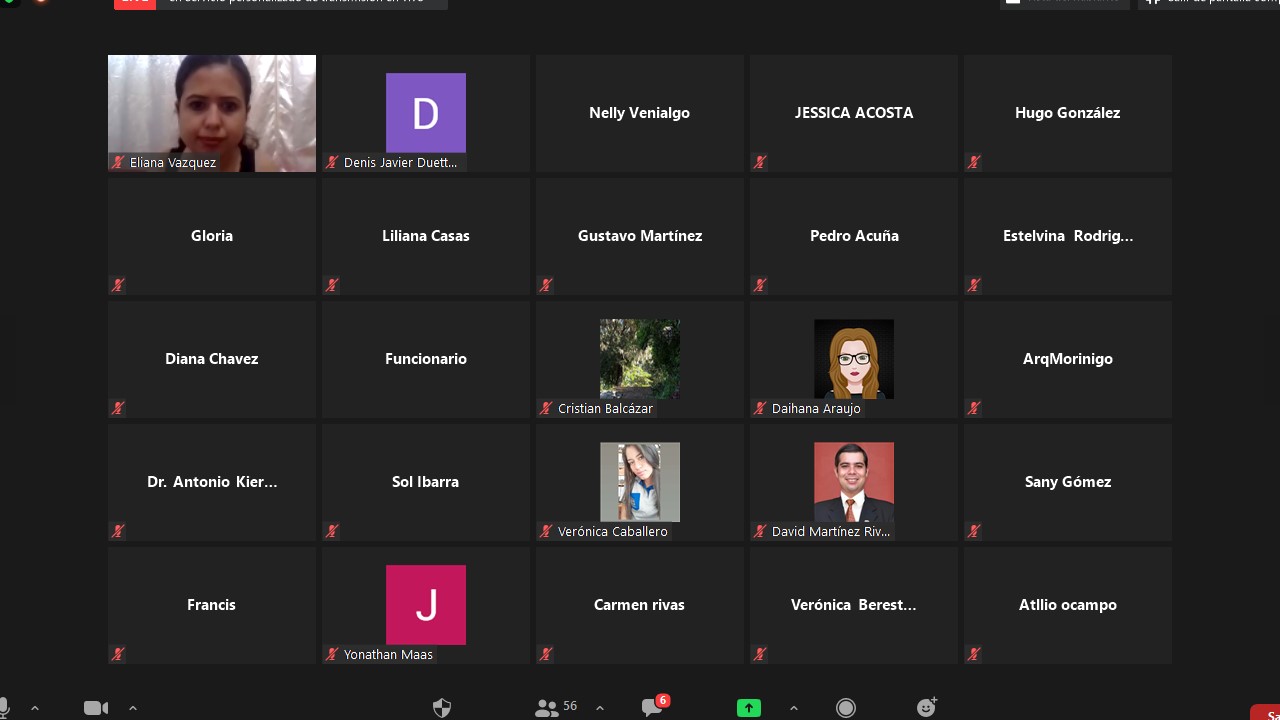
Task: Open Chat with unread messages badge
Action: pyautogui.click(x=654, y=707)
